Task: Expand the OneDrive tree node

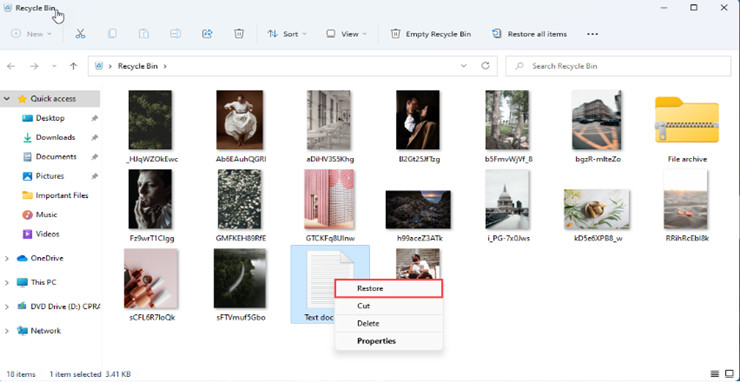Action: tap(7, 258)
